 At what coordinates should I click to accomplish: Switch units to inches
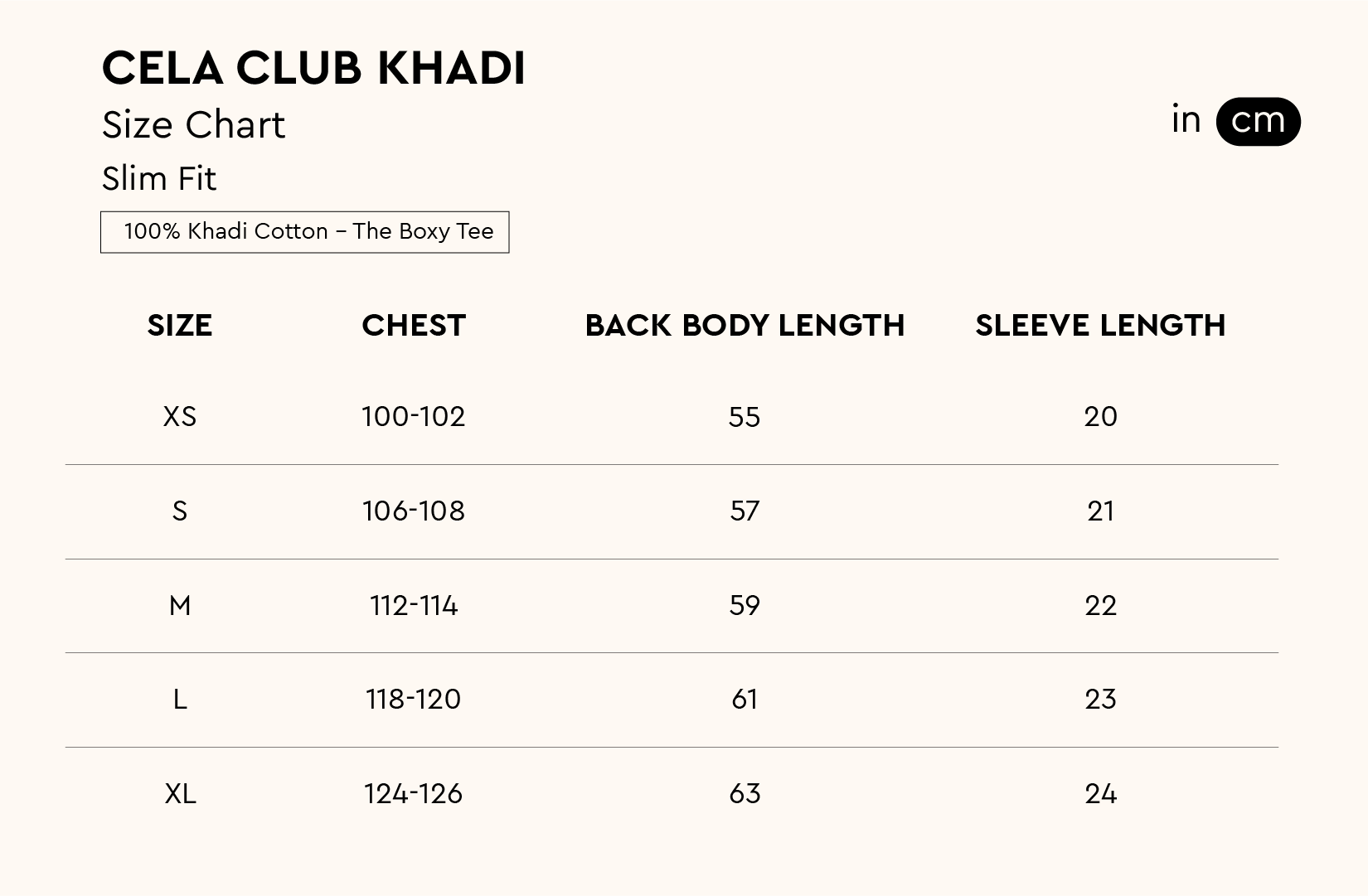pyautogui.click(x=1186, y=121)
